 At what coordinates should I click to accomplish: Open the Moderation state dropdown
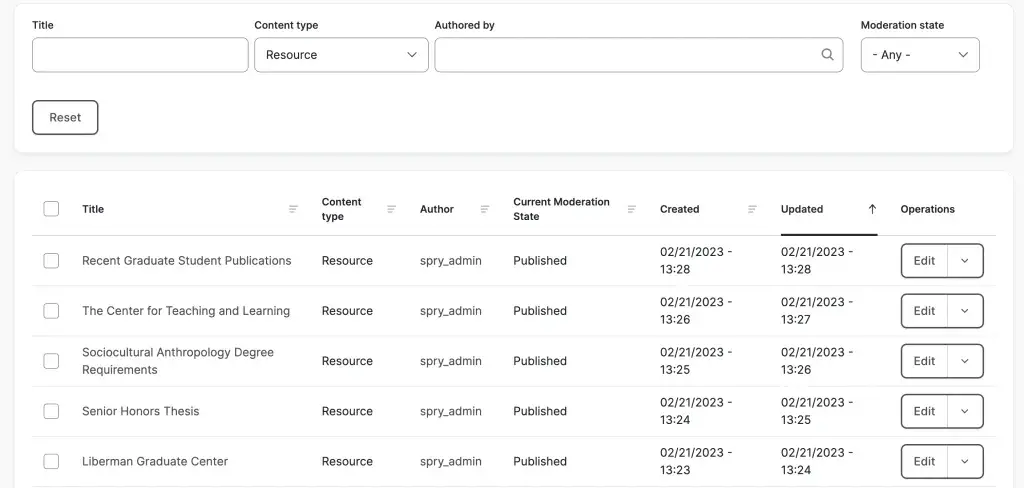(919, 55)
